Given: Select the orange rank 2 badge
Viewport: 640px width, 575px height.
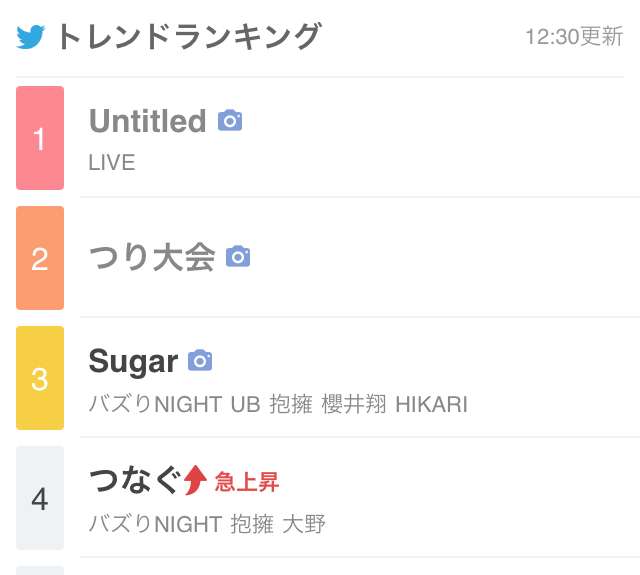Looking at the screenshot, I should pyautogui.click(x=40, y=258).
